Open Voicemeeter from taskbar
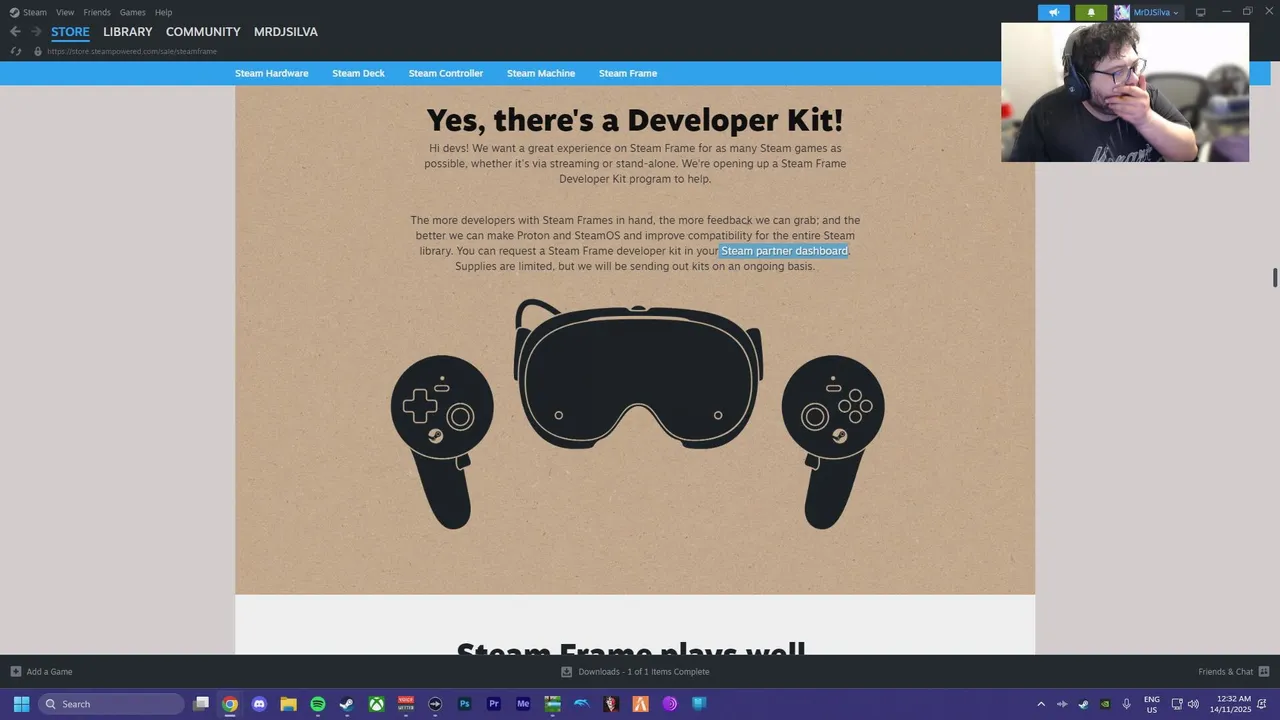The image size is (1280, 720). [x=406, y=704]
